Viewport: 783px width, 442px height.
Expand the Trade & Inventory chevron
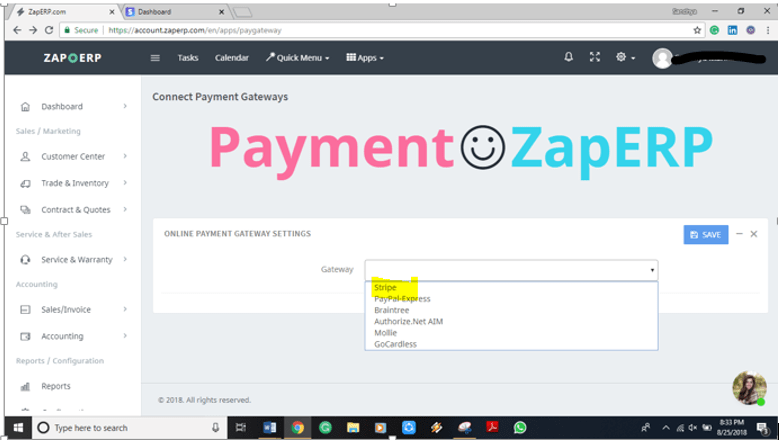pos(125,183)
